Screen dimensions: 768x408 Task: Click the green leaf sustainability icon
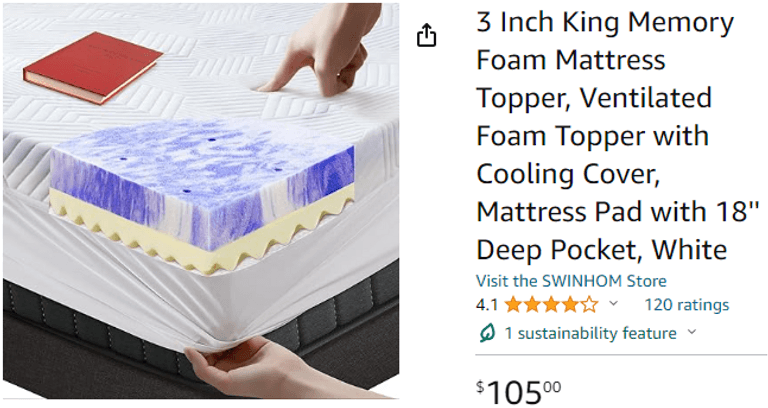coord(487,334)
